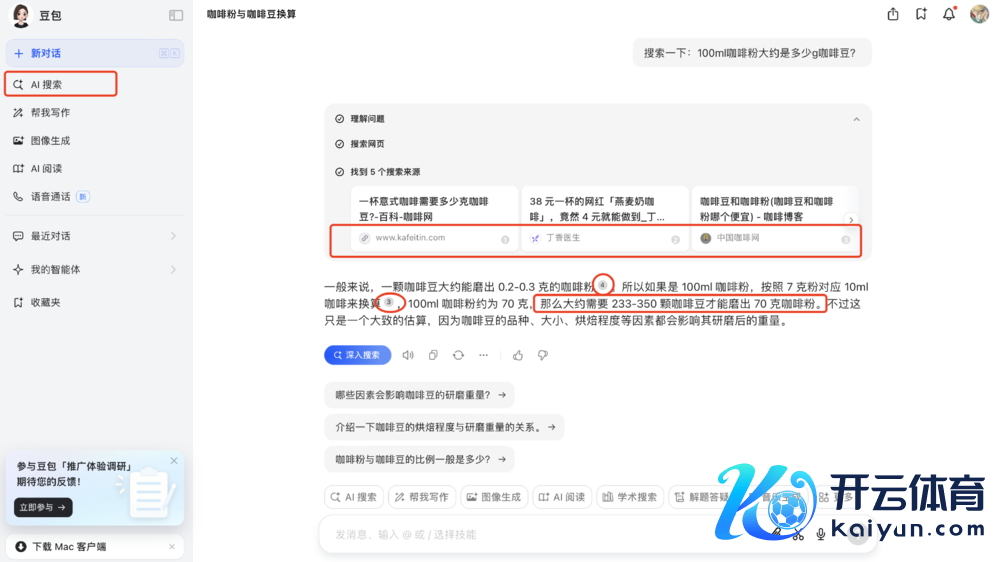Start a new conversation with 新对话
Image resolution: width=1000 pixels, height=562 pixels.
click(94, 53)
